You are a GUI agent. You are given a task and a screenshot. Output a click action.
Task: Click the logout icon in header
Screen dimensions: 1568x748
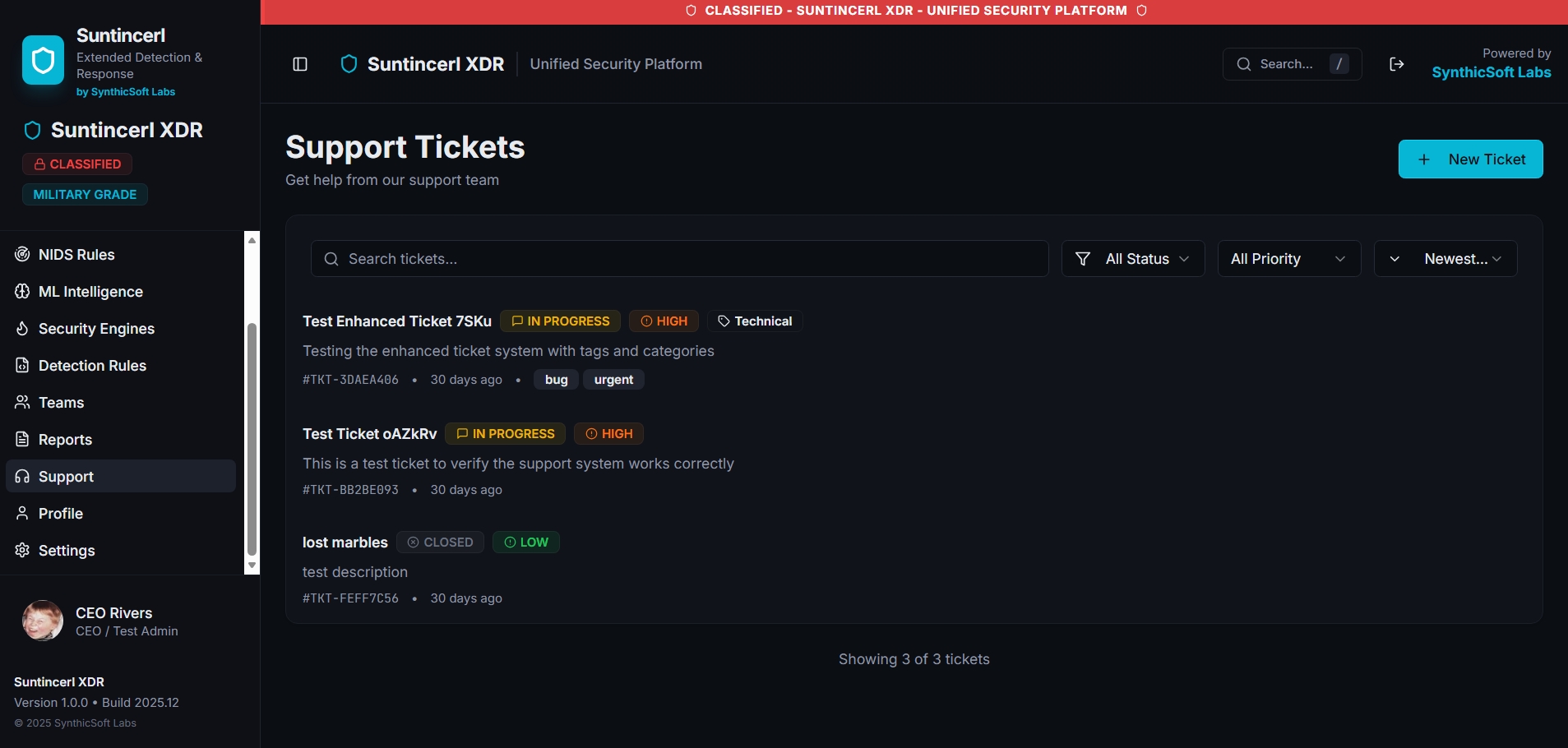click(x=1396, y=64)
